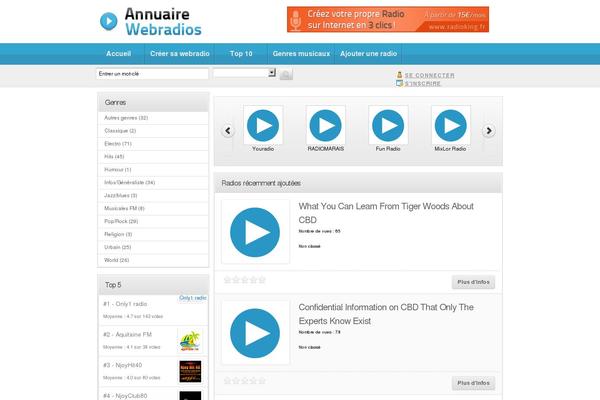Open the Classique (2) genre

pyautogui.click(x=120, y=131)
